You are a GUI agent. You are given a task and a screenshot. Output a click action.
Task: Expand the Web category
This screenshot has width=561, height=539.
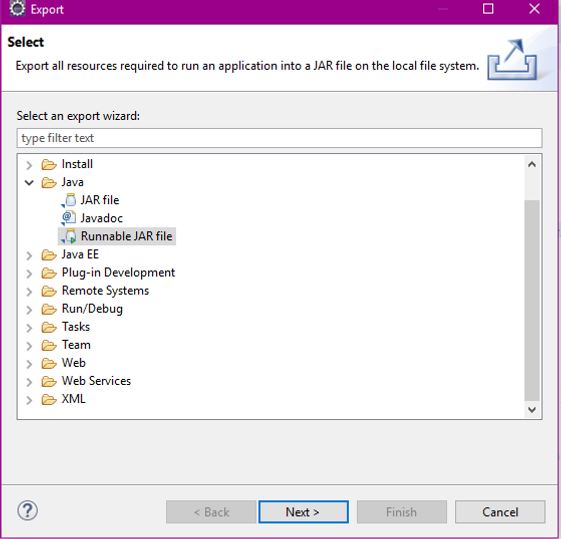click(29, 364)
